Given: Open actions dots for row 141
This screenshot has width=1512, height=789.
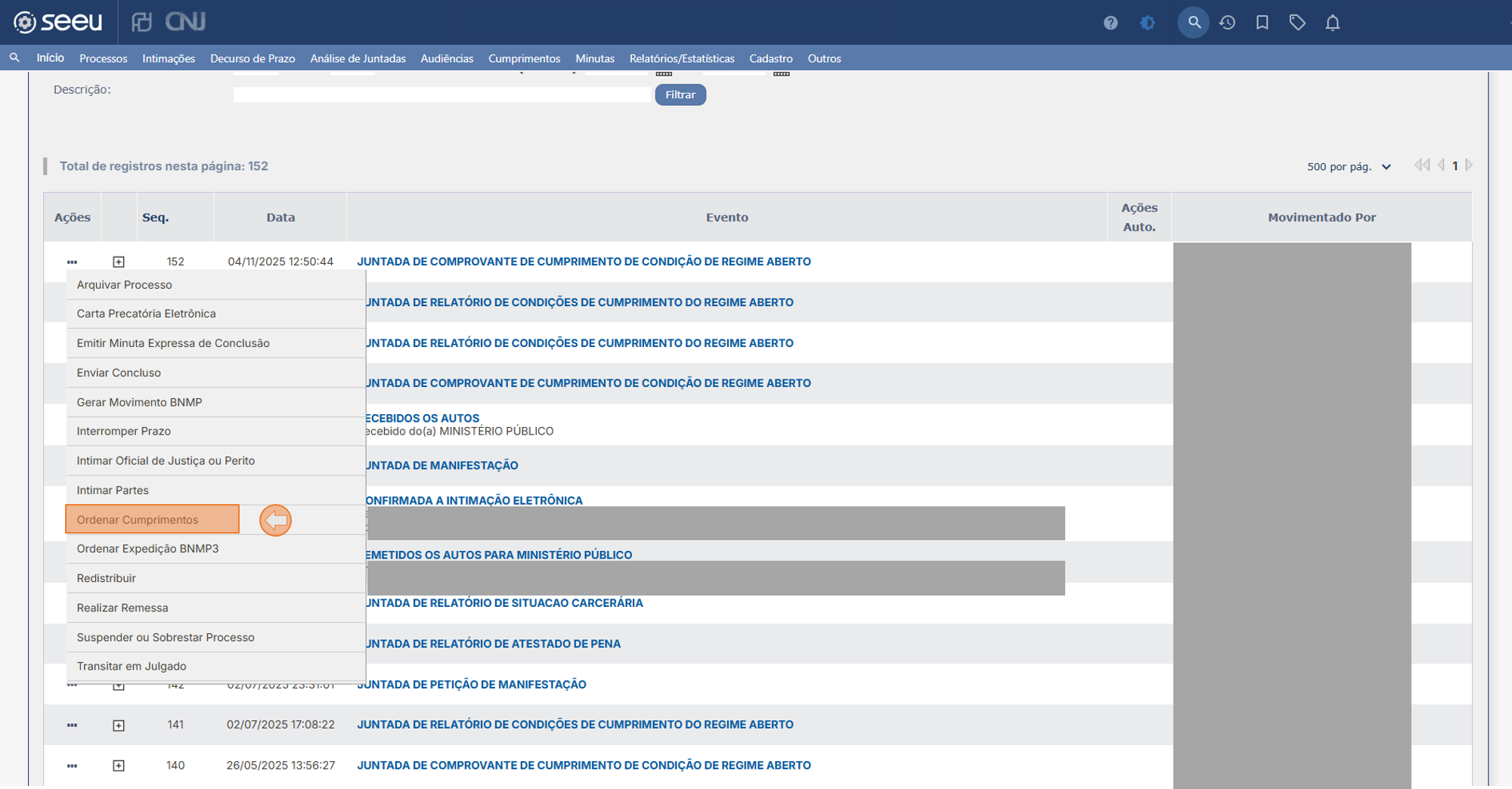Looking at the screenshot, I should (x=72, y=725).
